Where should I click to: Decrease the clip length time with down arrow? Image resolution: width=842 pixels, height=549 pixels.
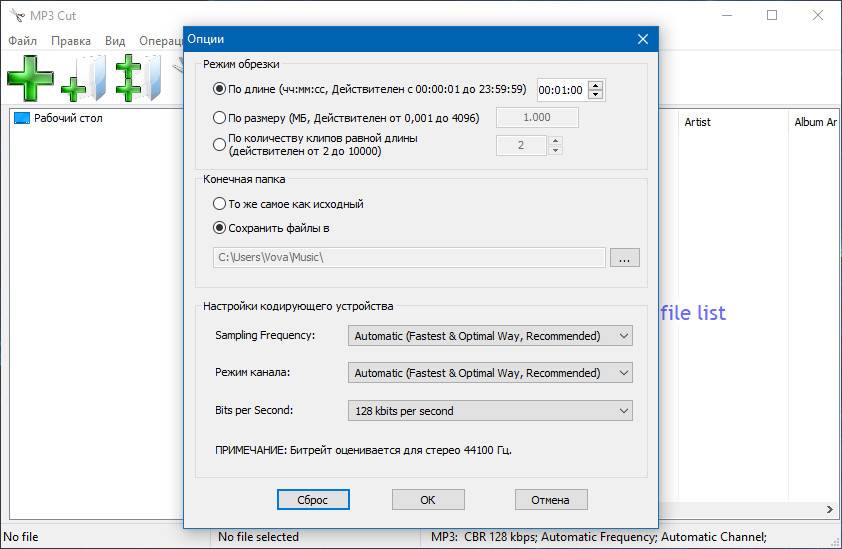point(596,95)
